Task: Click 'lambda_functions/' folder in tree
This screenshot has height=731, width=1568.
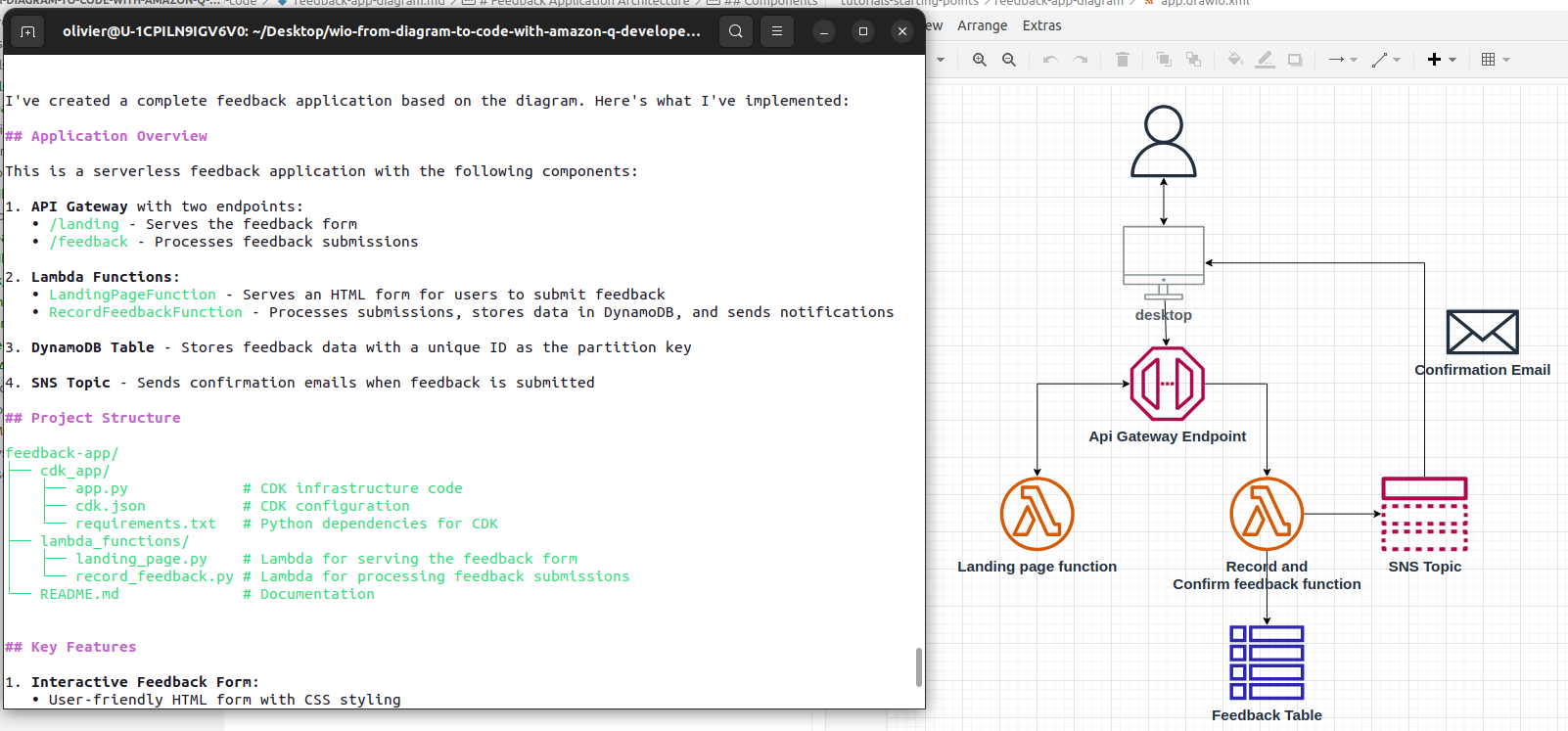Action: [x=115, y=541]
